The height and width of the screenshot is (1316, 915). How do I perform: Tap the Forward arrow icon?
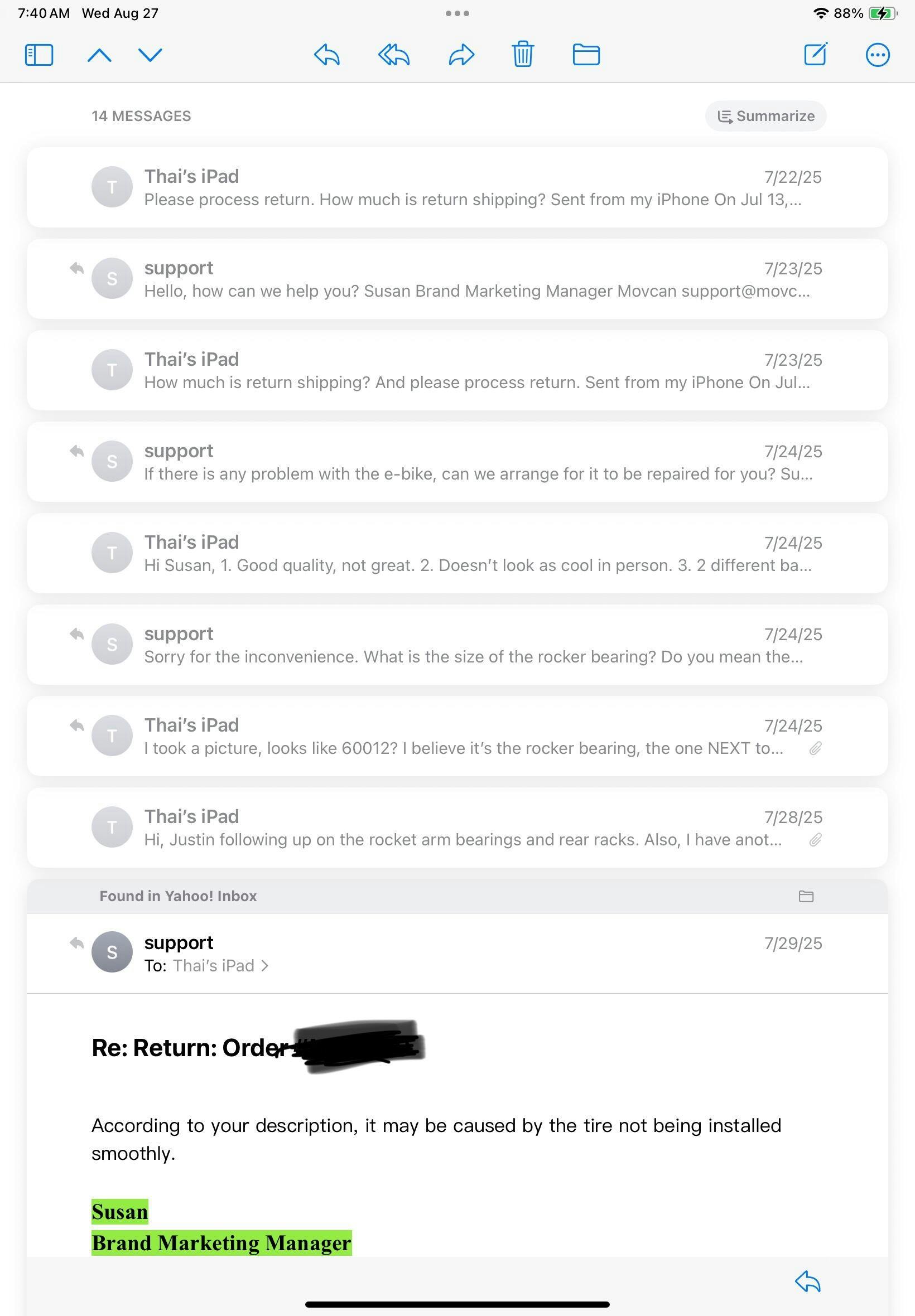[x=461, y=55]
